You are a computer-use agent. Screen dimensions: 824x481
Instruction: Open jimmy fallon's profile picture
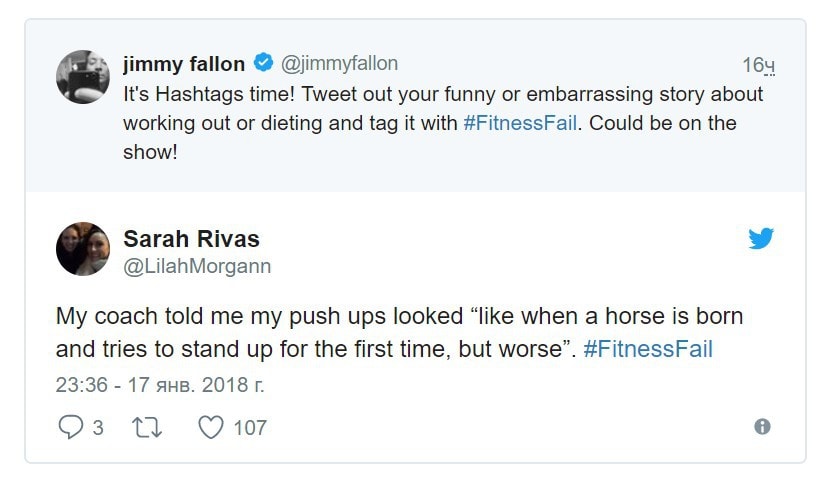(x=83, y=77)
